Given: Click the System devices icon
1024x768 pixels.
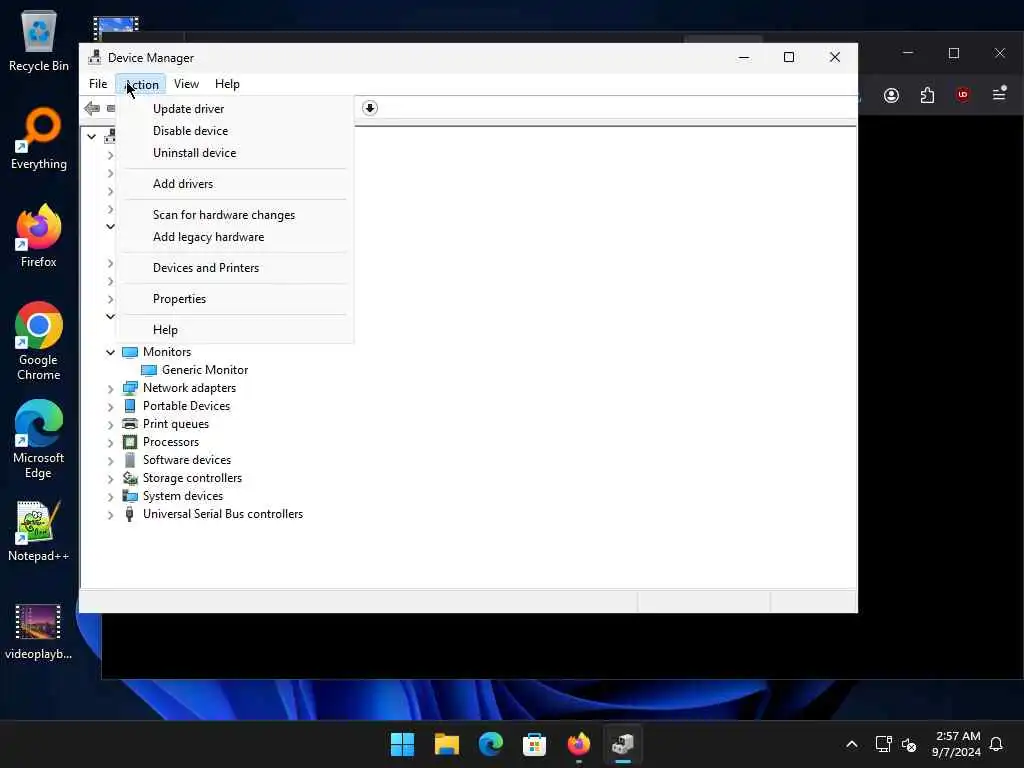Looking at the screenshot, I should tap(130, 496).
